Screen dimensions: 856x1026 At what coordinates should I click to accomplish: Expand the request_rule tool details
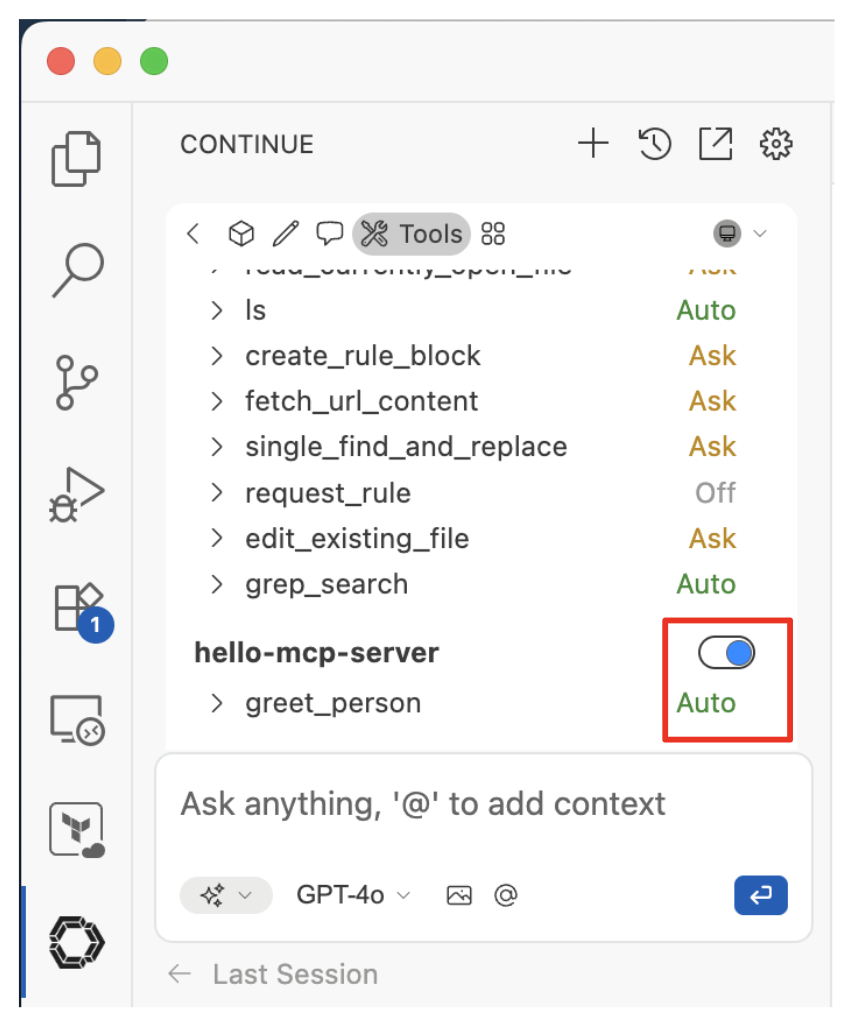(217, 493)
